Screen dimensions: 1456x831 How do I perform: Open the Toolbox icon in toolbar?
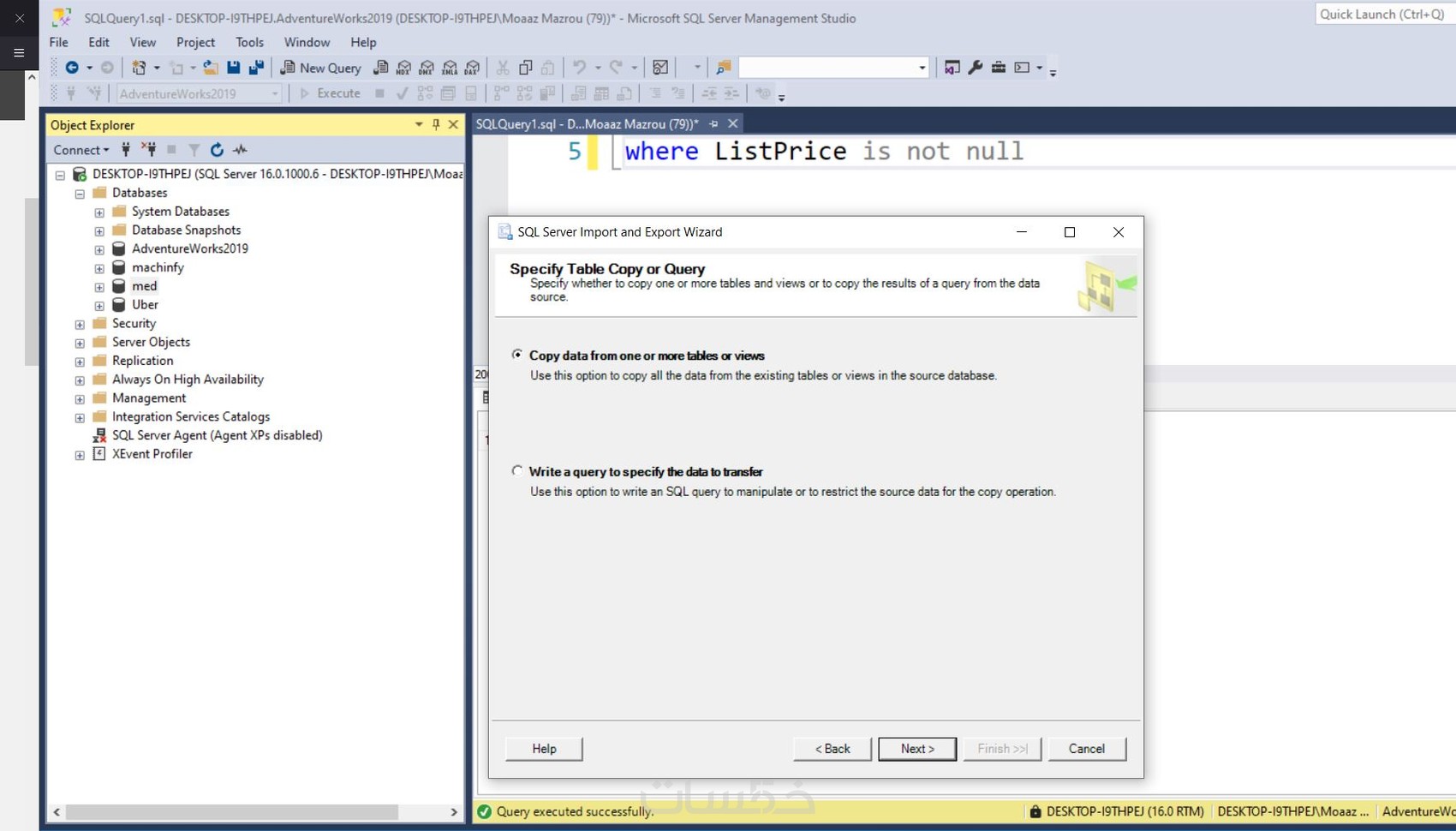point(999,68)
